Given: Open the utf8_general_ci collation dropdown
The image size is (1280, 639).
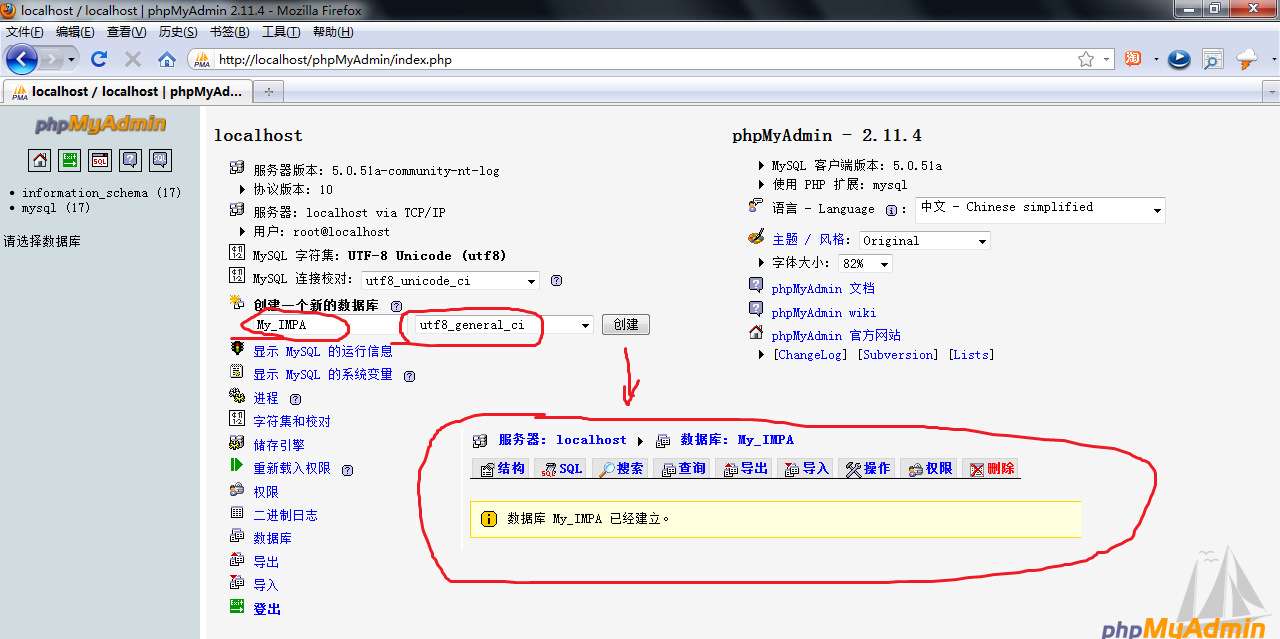Looking at the screenshot, I should pos(505,325).
